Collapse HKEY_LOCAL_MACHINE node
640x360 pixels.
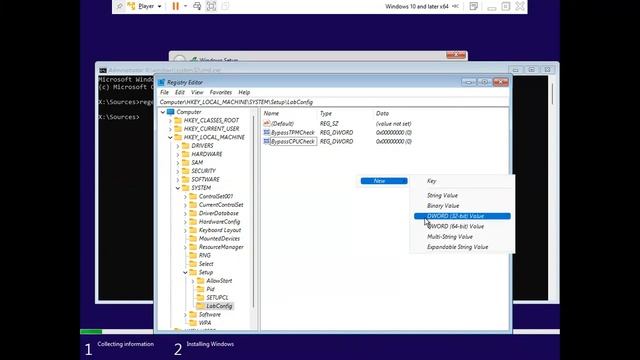(171, 137)
